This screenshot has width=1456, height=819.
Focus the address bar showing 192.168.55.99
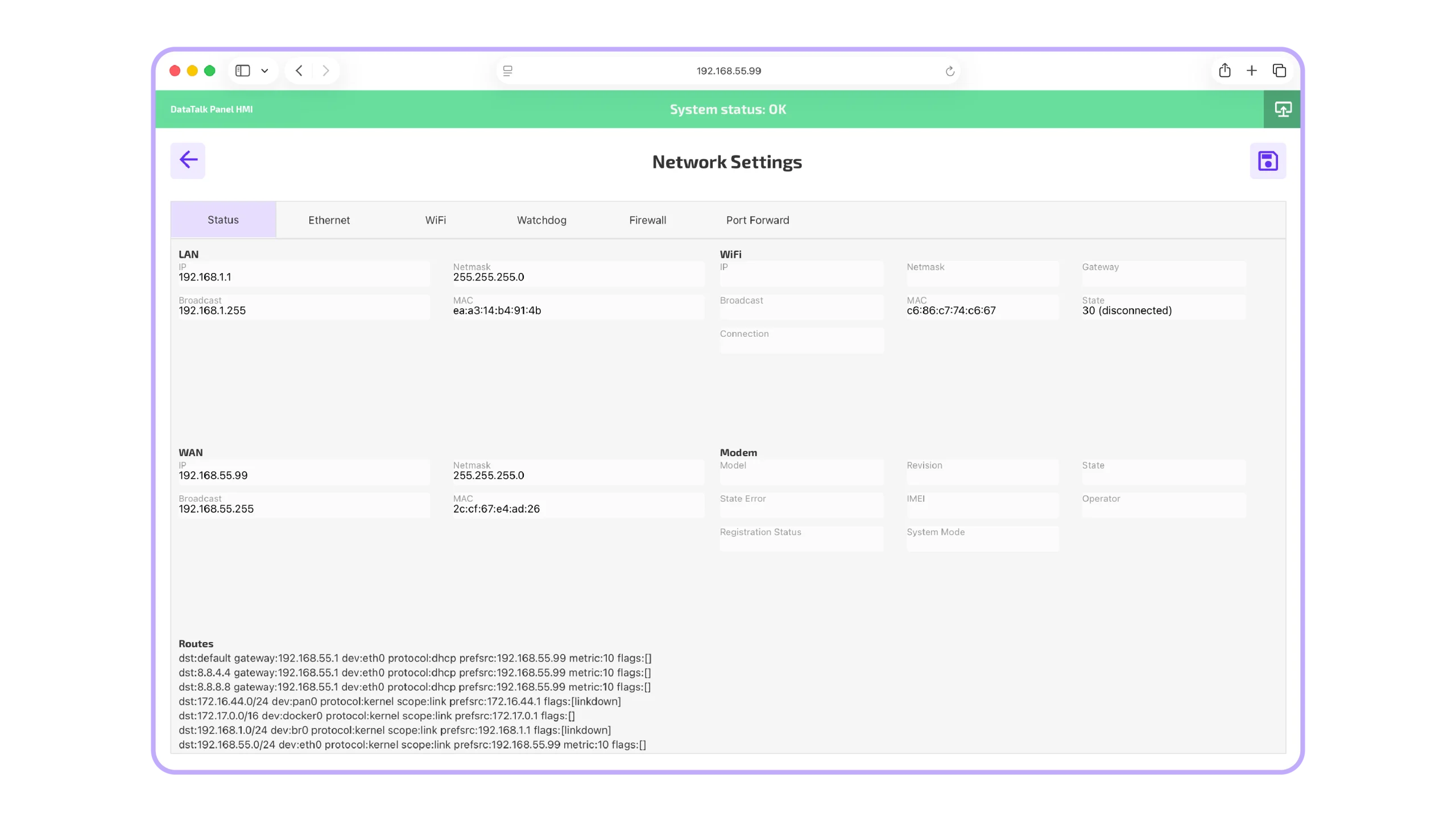click(729, 71)
